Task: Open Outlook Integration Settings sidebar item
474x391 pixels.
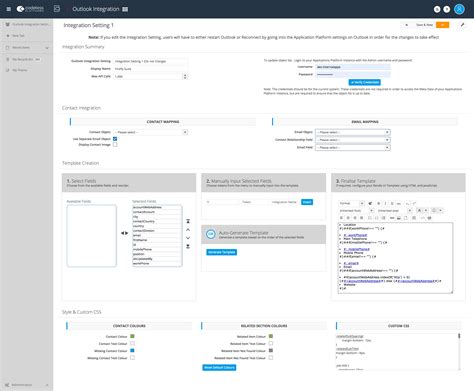Action: click(28, 24)
